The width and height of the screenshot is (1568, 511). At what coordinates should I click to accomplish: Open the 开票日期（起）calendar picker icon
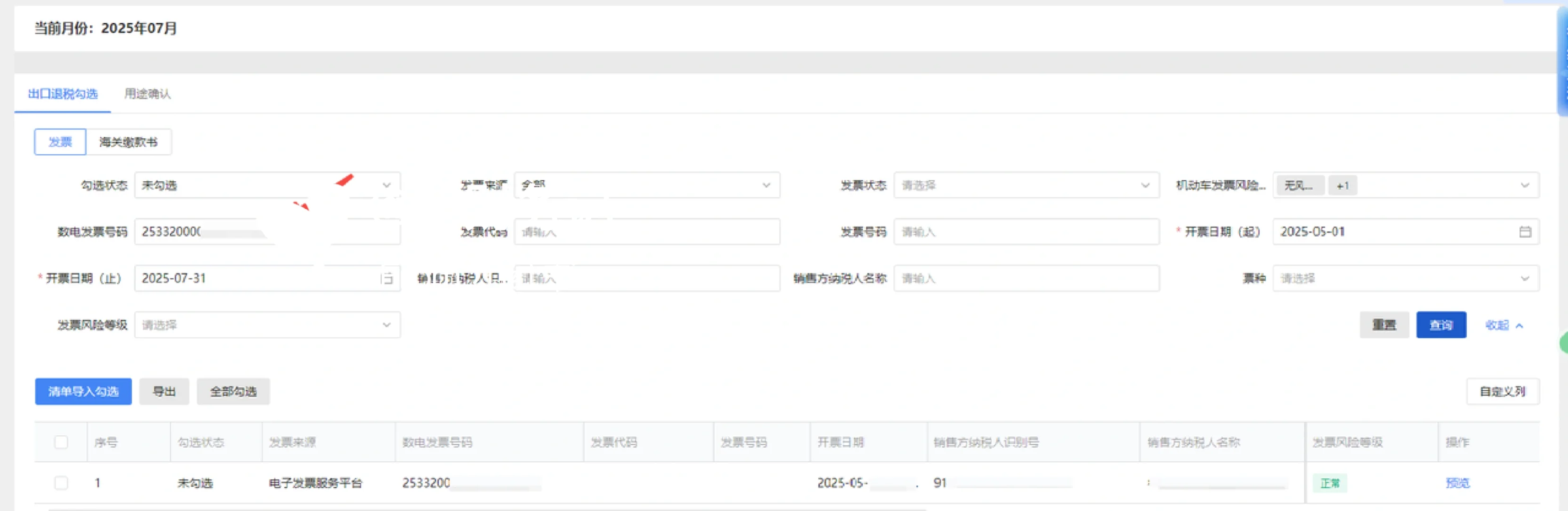pos(1525,231)
